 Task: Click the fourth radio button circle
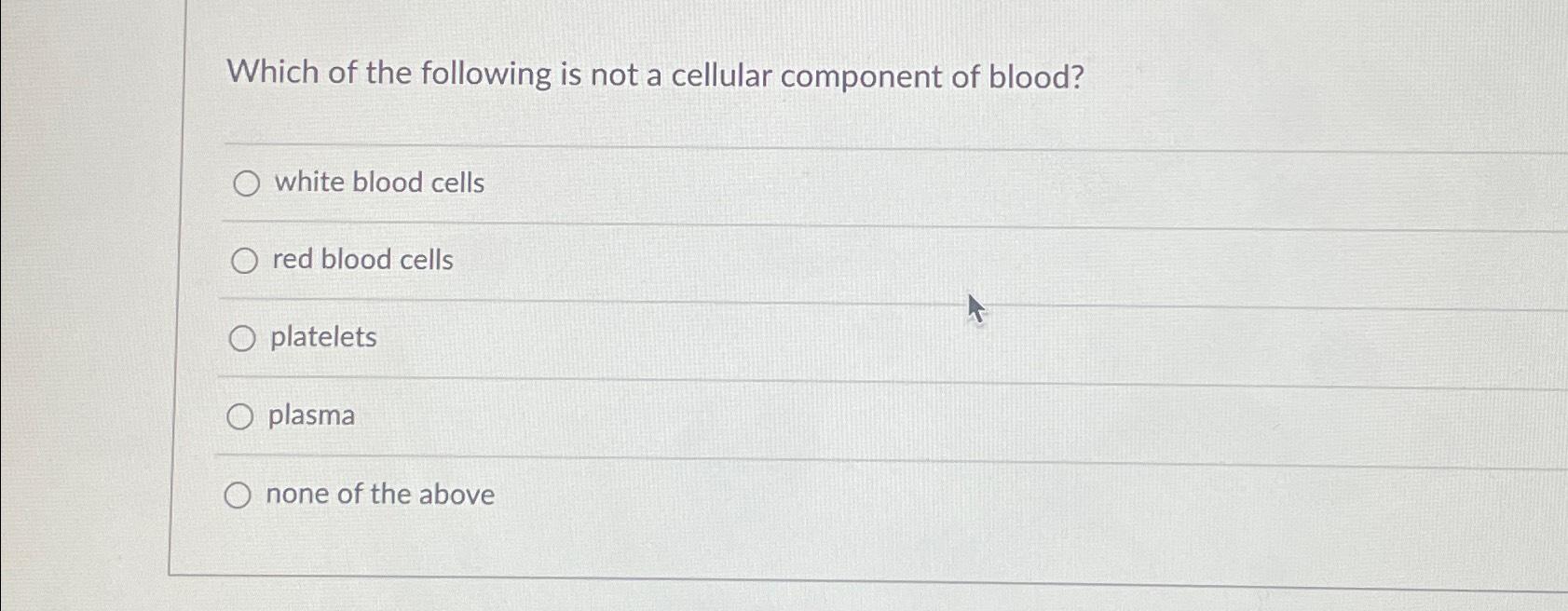point(241,416)
